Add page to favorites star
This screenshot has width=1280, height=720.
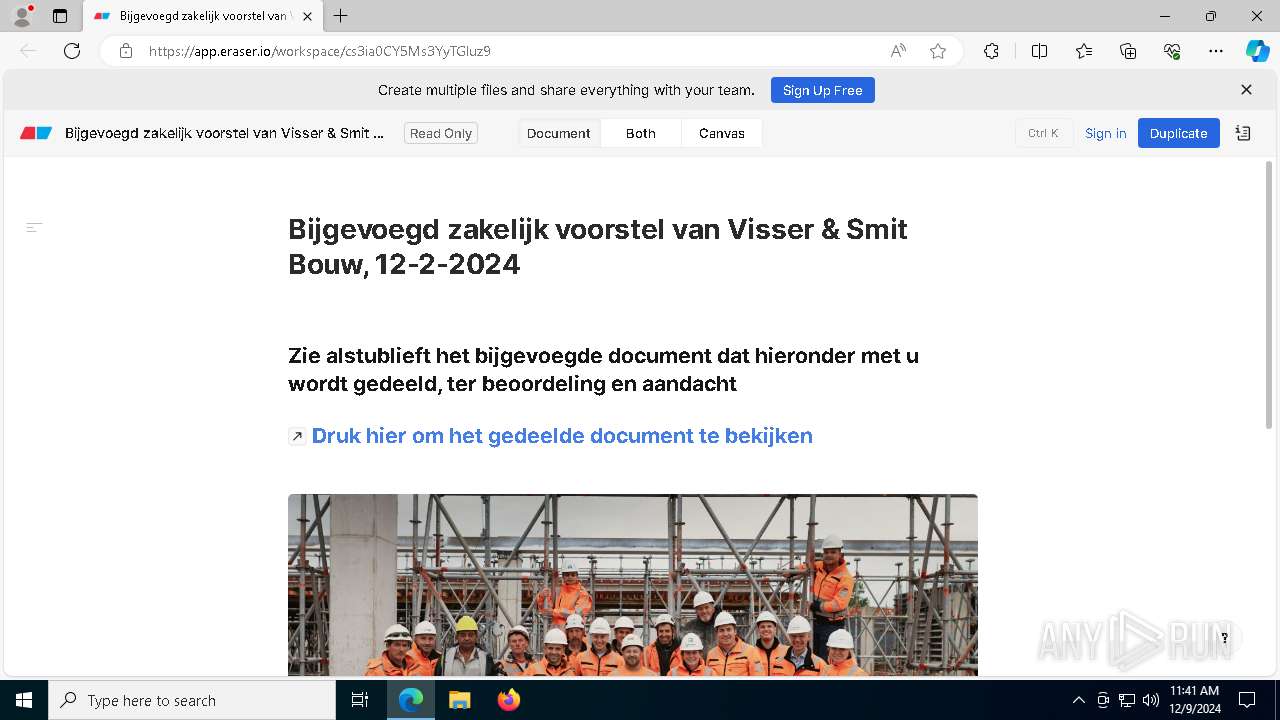pos(938,51)
